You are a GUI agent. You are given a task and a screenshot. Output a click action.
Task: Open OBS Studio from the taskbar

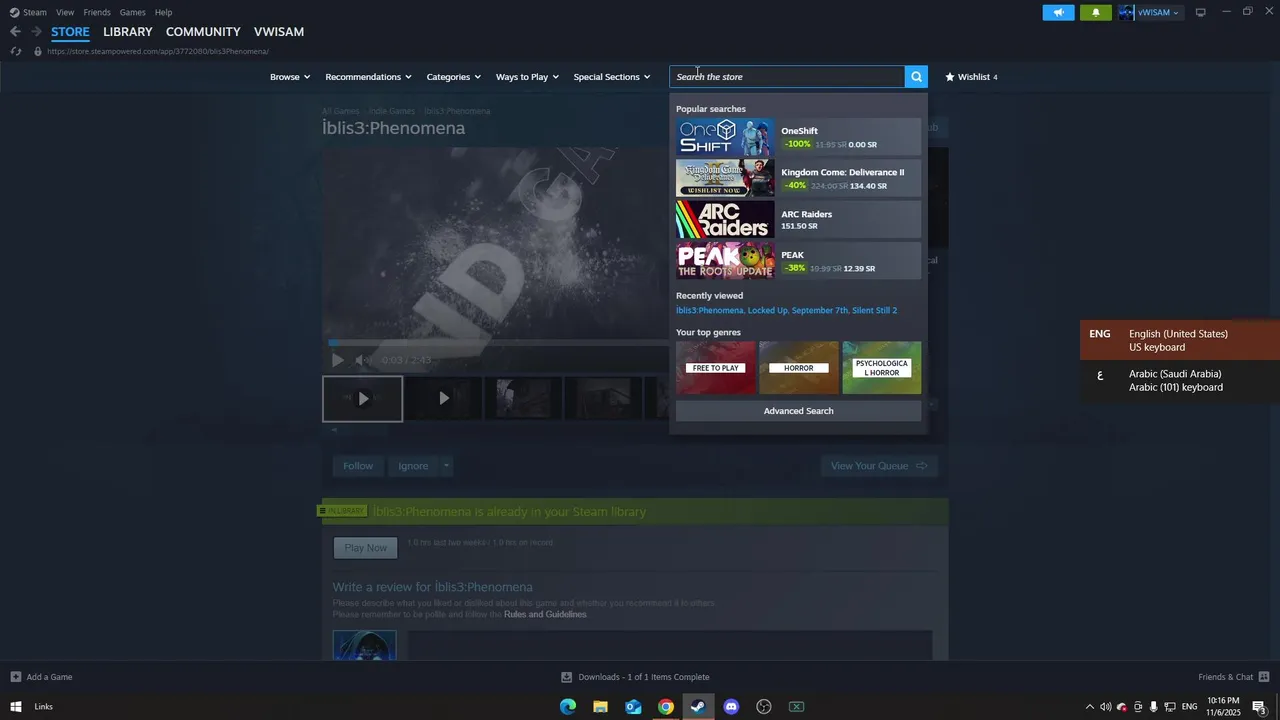pyautogui.click(x=764, y=707)
